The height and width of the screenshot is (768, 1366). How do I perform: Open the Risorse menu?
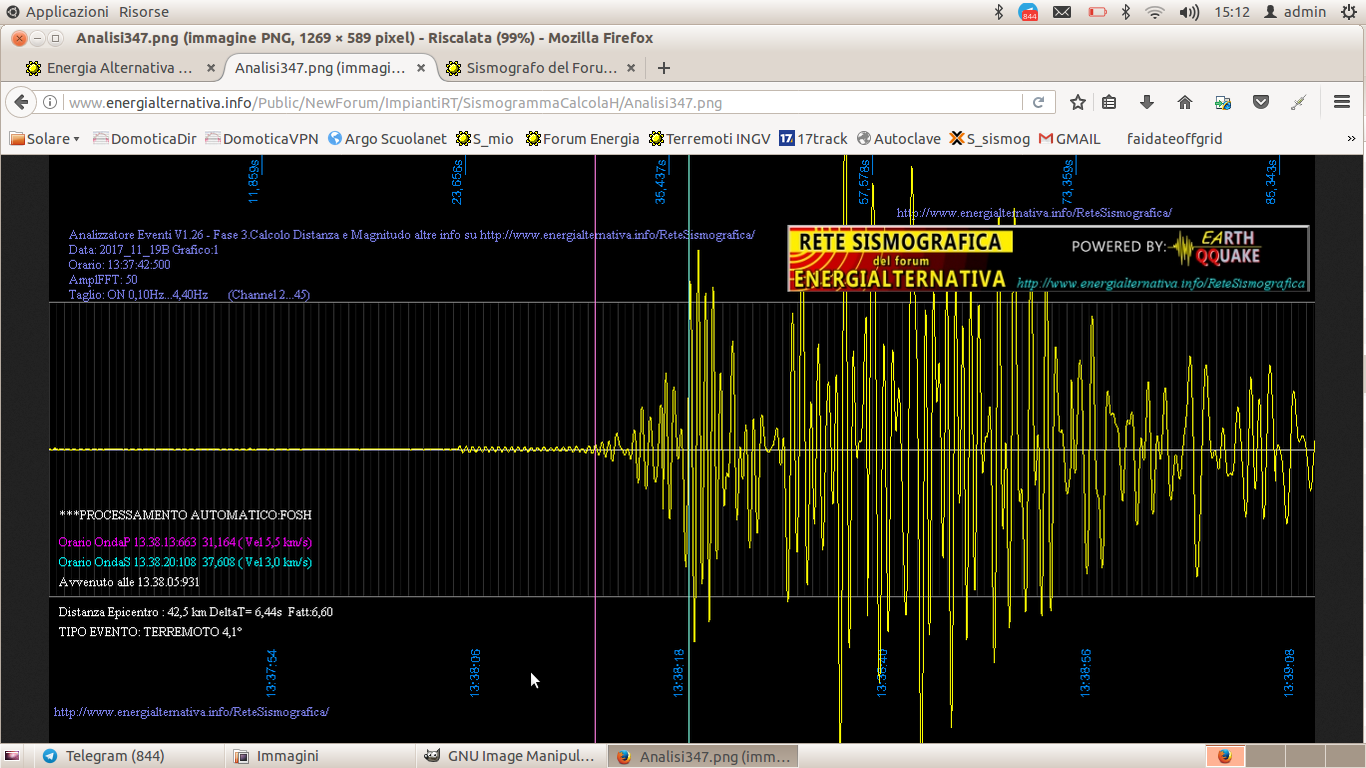pos(144,12)
